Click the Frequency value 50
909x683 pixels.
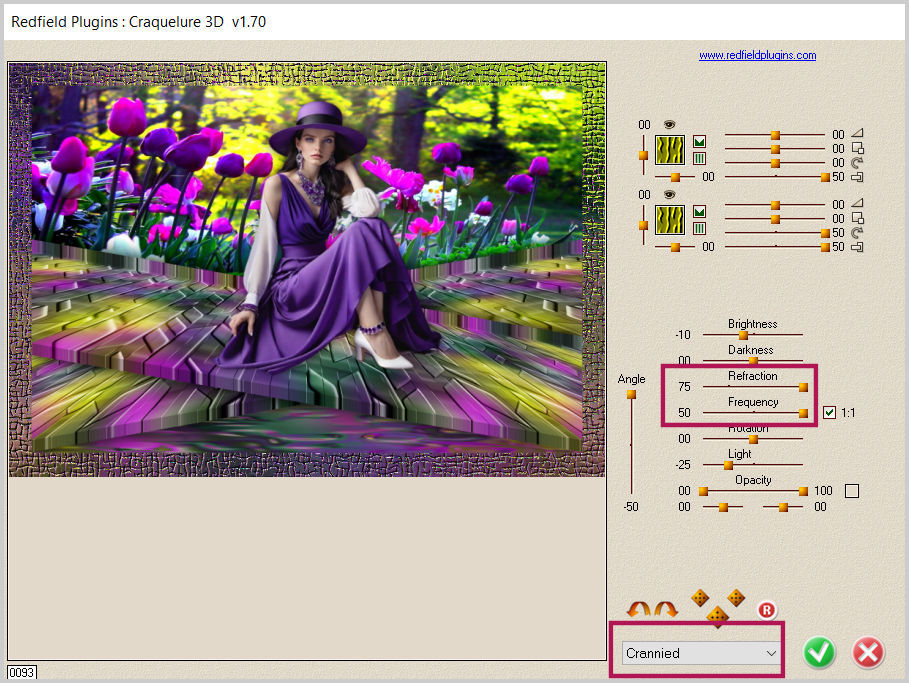684,413
